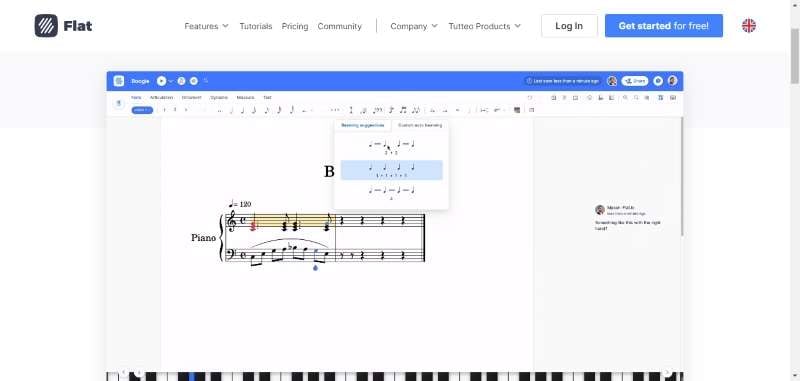Open the Tutorials page
This screenshot has height=381, width=800.
(256, 26)
